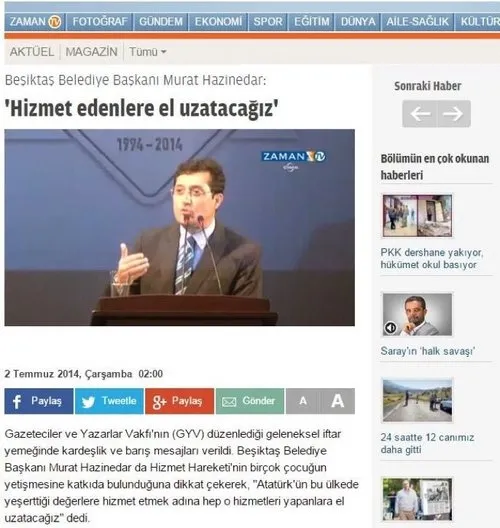Screen dimensions: 500x528
Task: Click 'Bölümün en çok okunan haberleri' heading
Action: click(x=435, y=167)
